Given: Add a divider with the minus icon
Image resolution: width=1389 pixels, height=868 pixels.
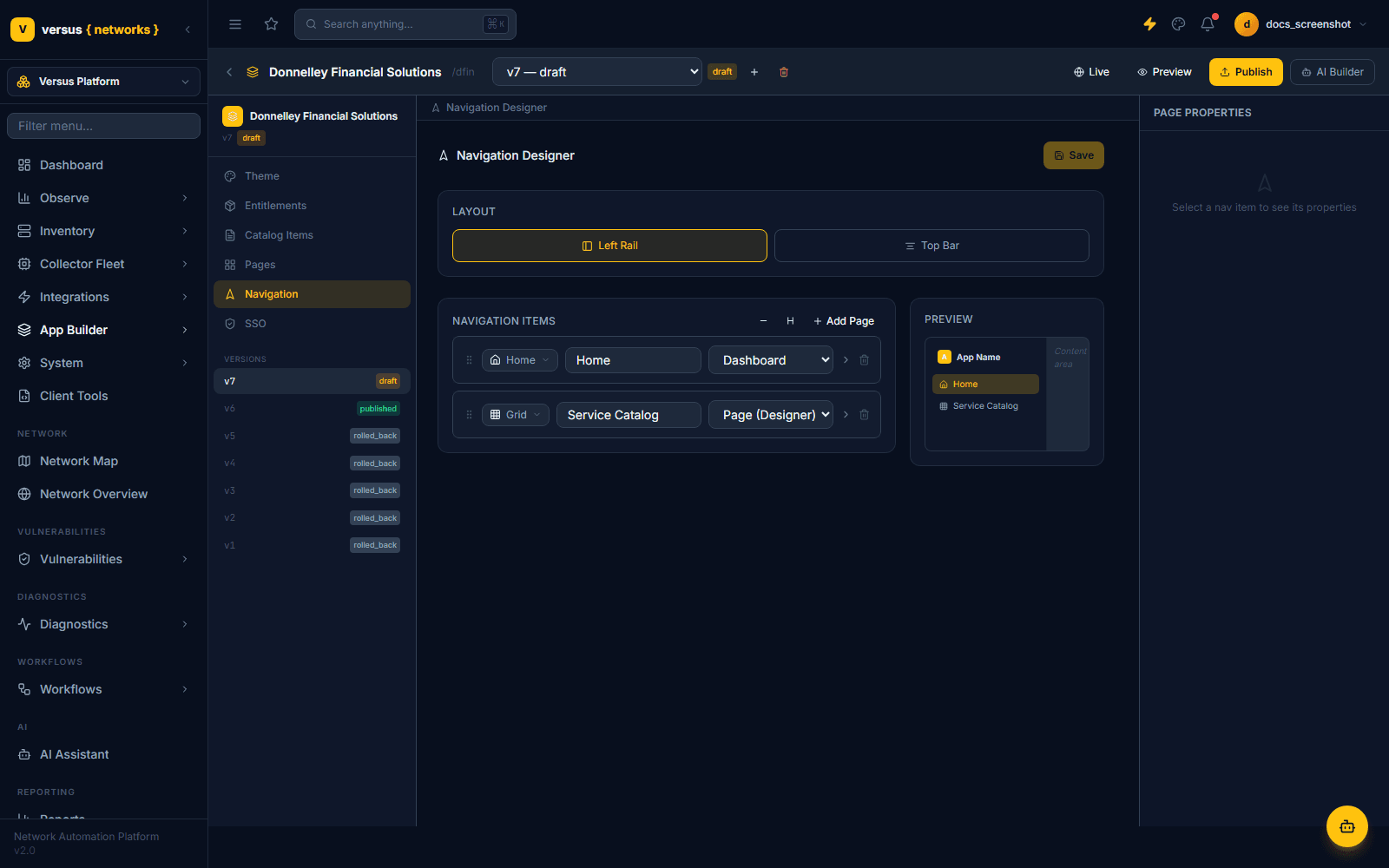Looking at the screenshot, I should tap(763, 321).
